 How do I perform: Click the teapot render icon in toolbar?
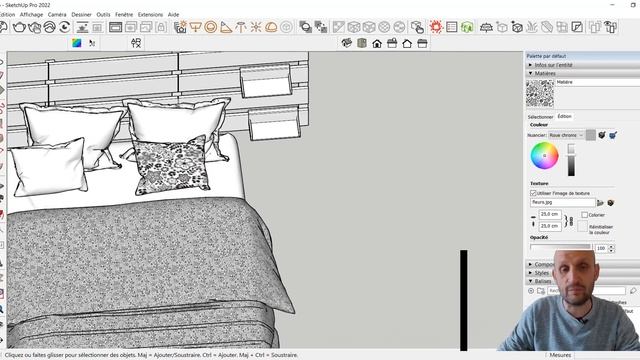(19, 27)
